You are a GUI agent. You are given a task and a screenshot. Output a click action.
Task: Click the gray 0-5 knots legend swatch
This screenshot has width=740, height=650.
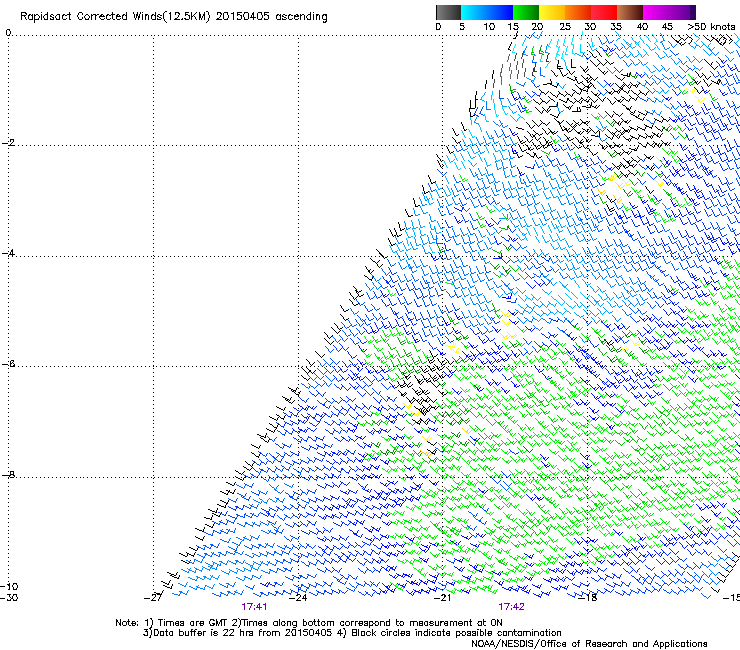pyautogui.click(x=448, y=12)
